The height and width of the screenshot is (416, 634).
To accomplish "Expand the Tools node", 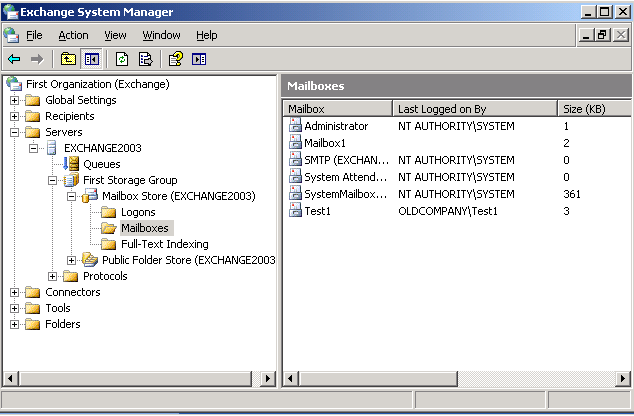I will click(x=14, y=308).
